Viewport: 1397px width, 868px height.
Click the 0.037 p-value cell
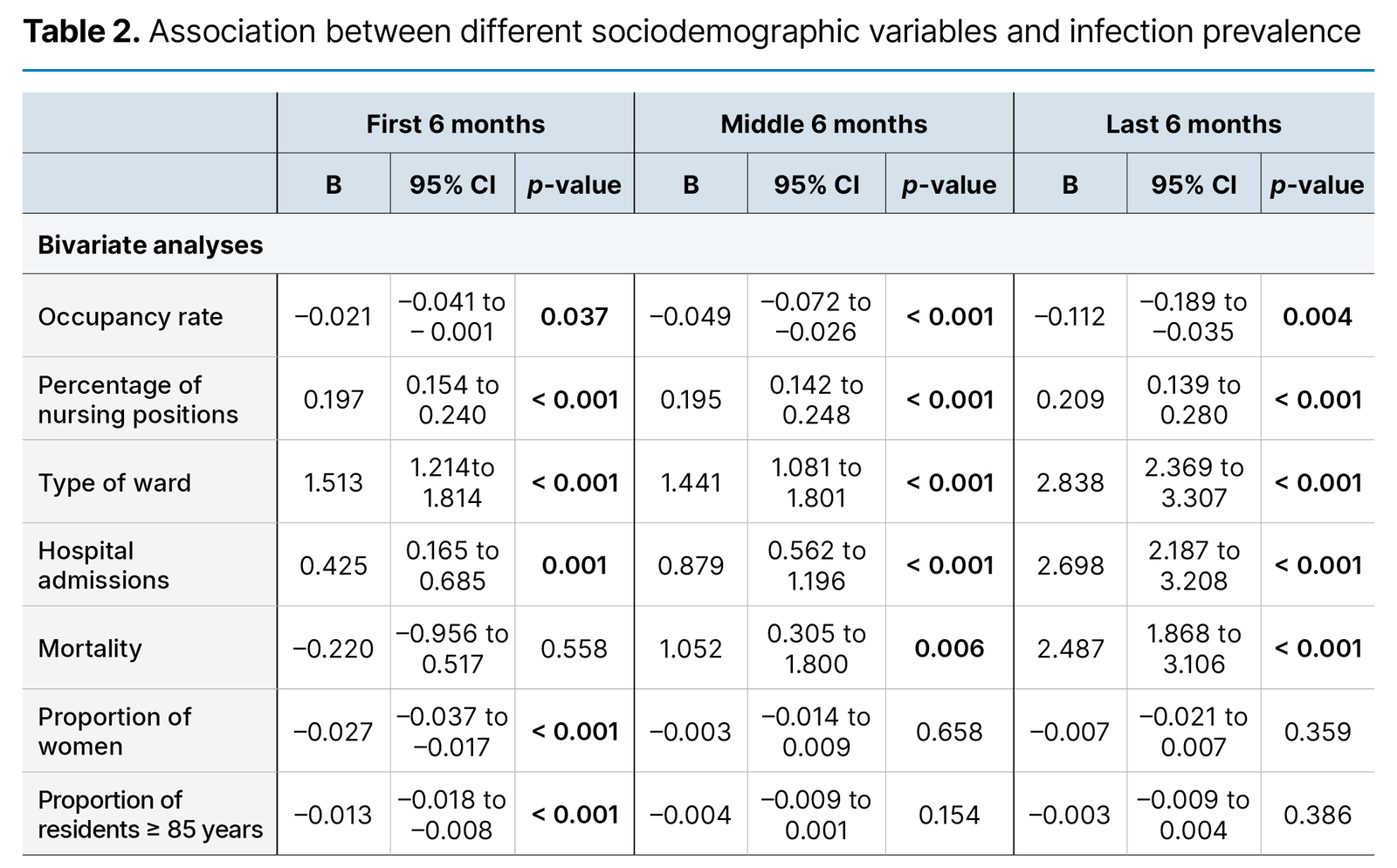tap(574, 317)
